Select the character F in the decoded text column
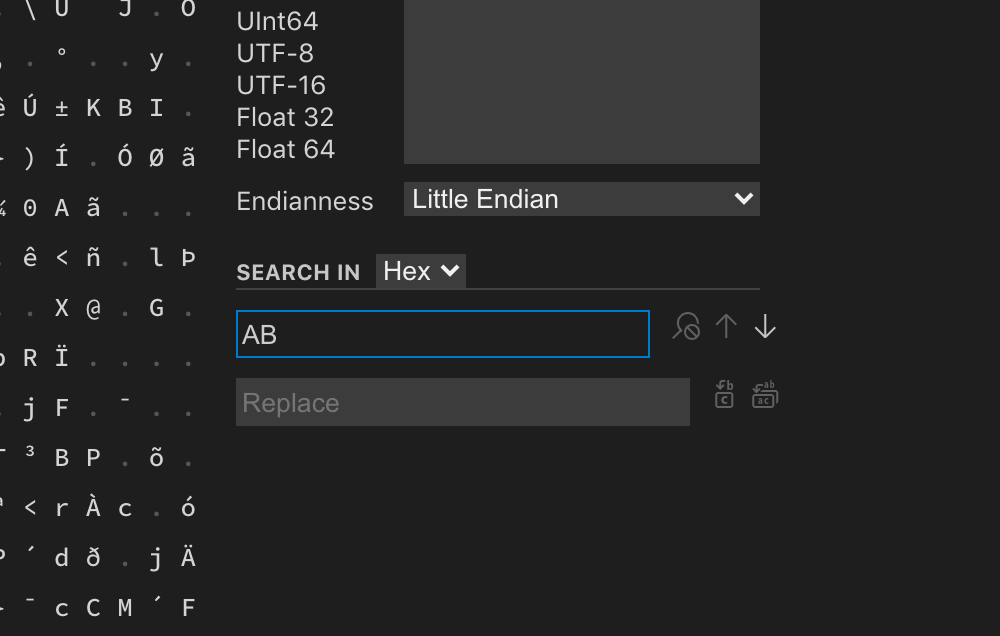The width and height of the screenshot is (1000, 636). pos(61,408)
